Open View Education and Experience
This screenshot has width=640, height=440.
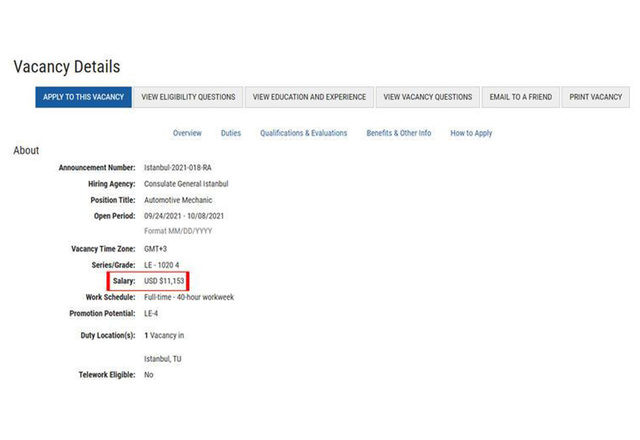[x=309, y=97]
